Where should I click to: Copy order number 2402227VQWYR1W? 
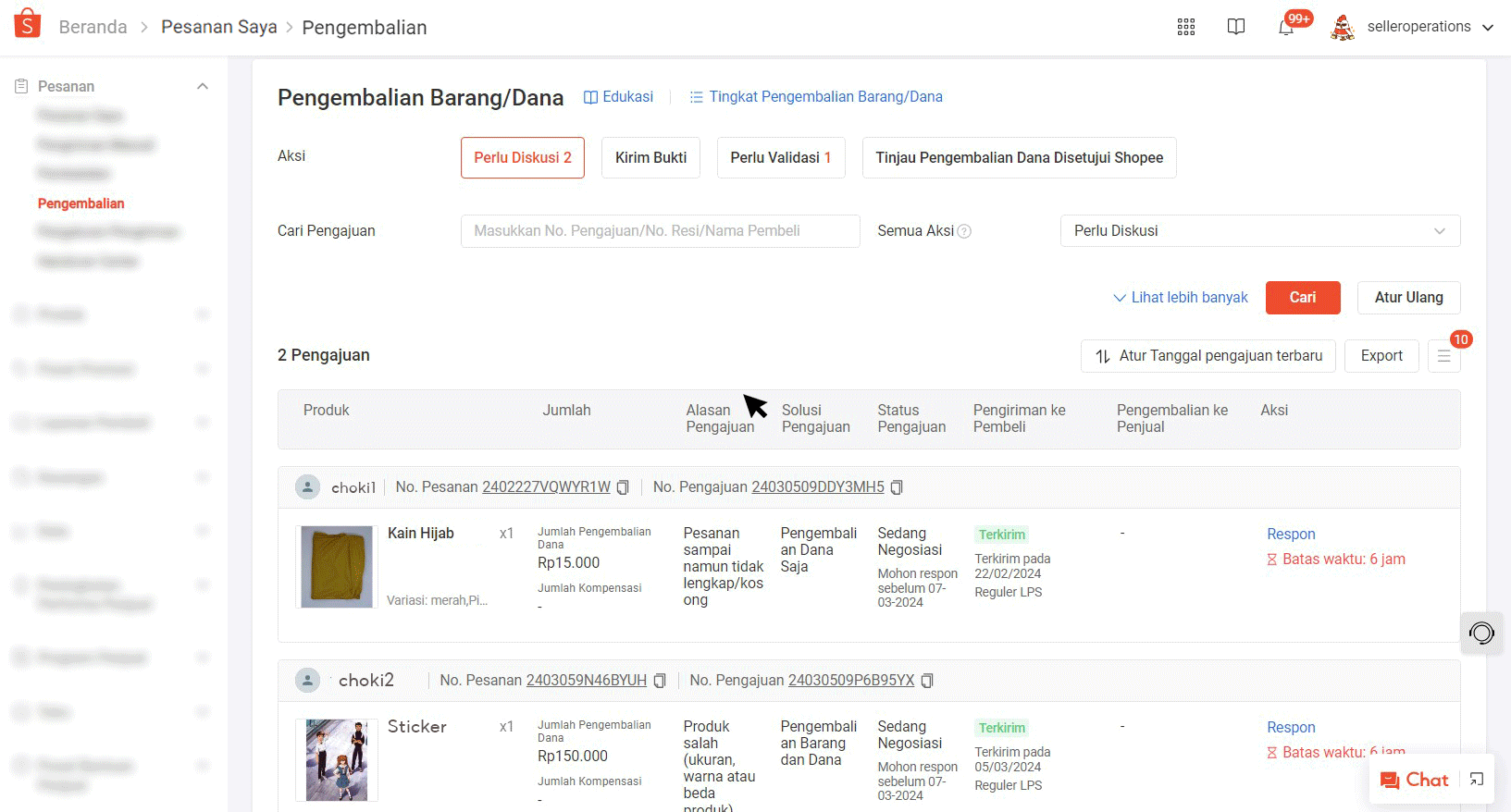click(x=623, y=487)
